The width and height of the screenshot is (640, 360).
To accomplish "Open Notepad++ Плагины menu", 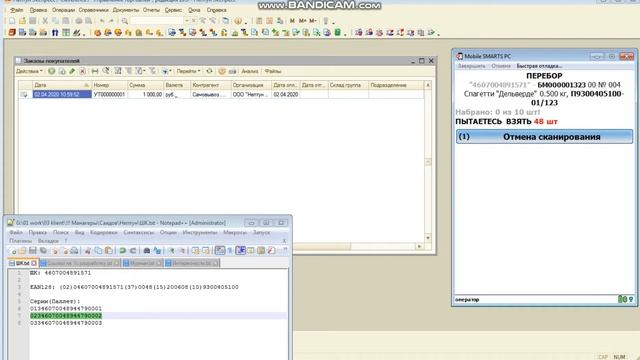I will pos(20,241).
